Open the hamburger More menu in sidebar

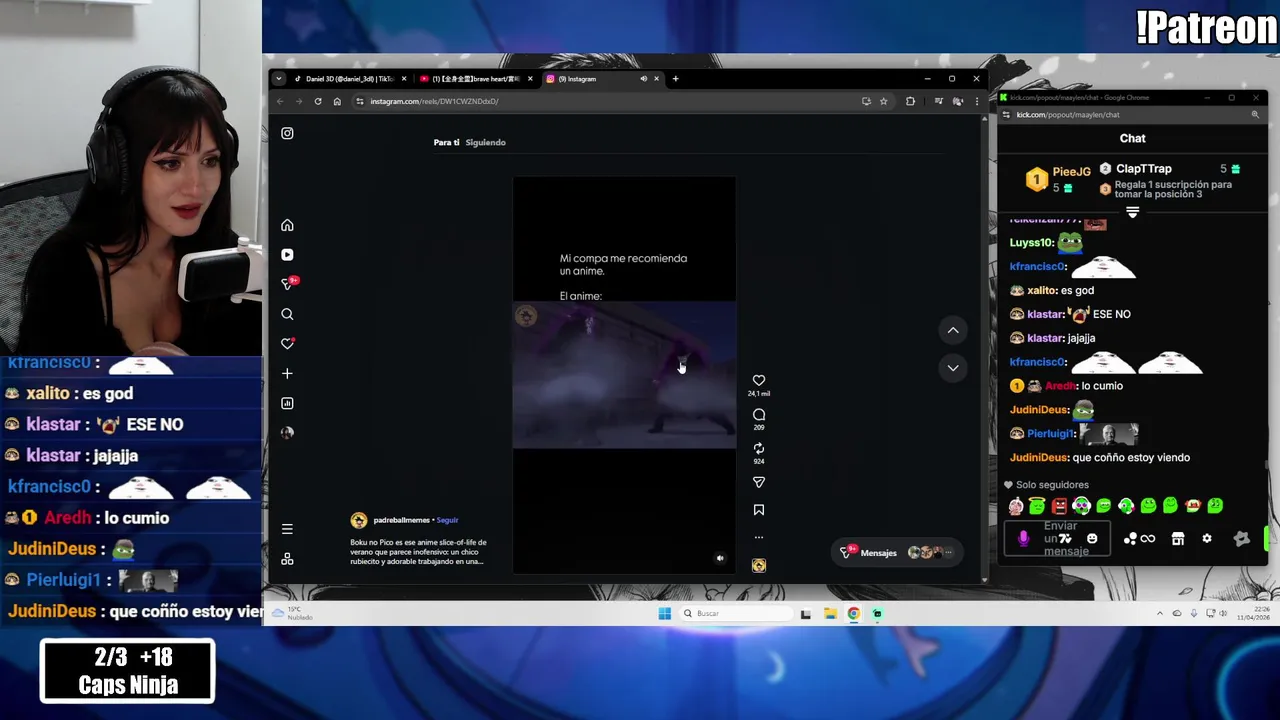click(287, 529)
